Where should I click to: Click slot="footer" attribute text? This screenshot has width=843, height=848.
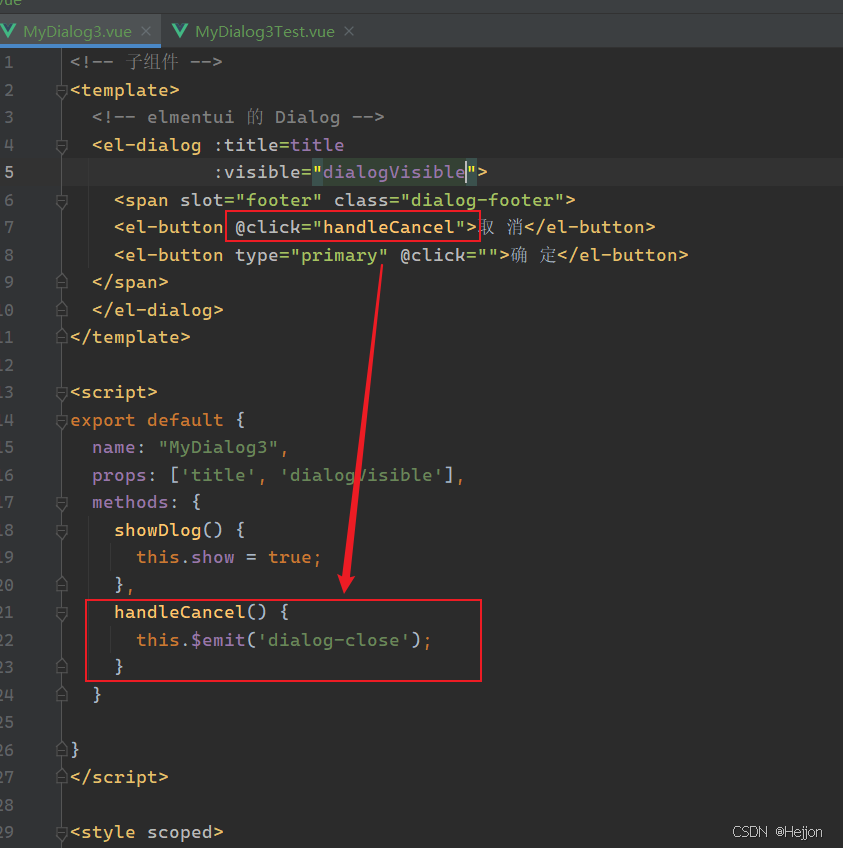(251, 200)
